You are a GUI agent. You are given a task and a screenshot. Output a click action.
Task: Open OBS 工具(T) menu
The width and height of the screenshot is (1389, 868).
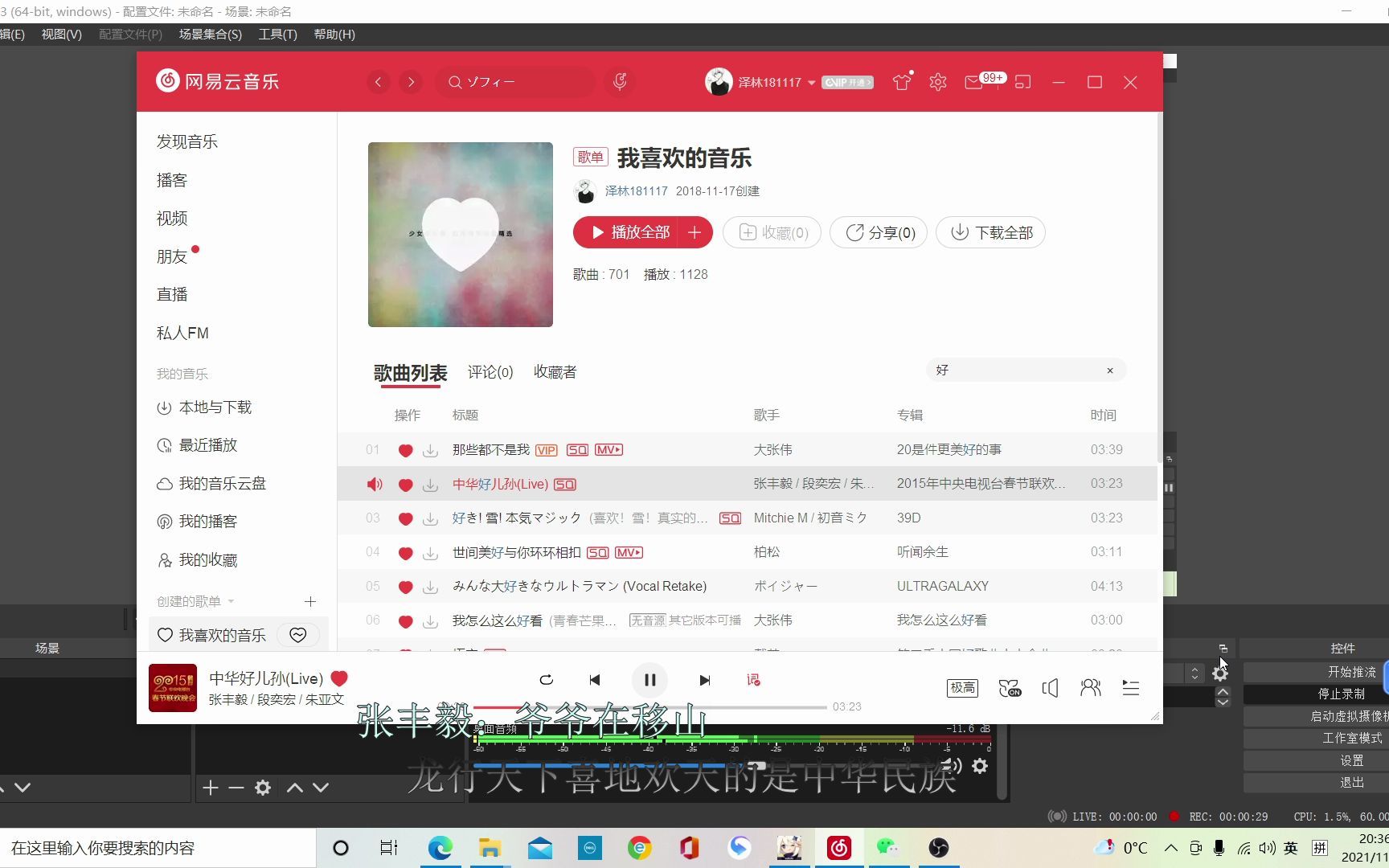[x=277, y=34]
